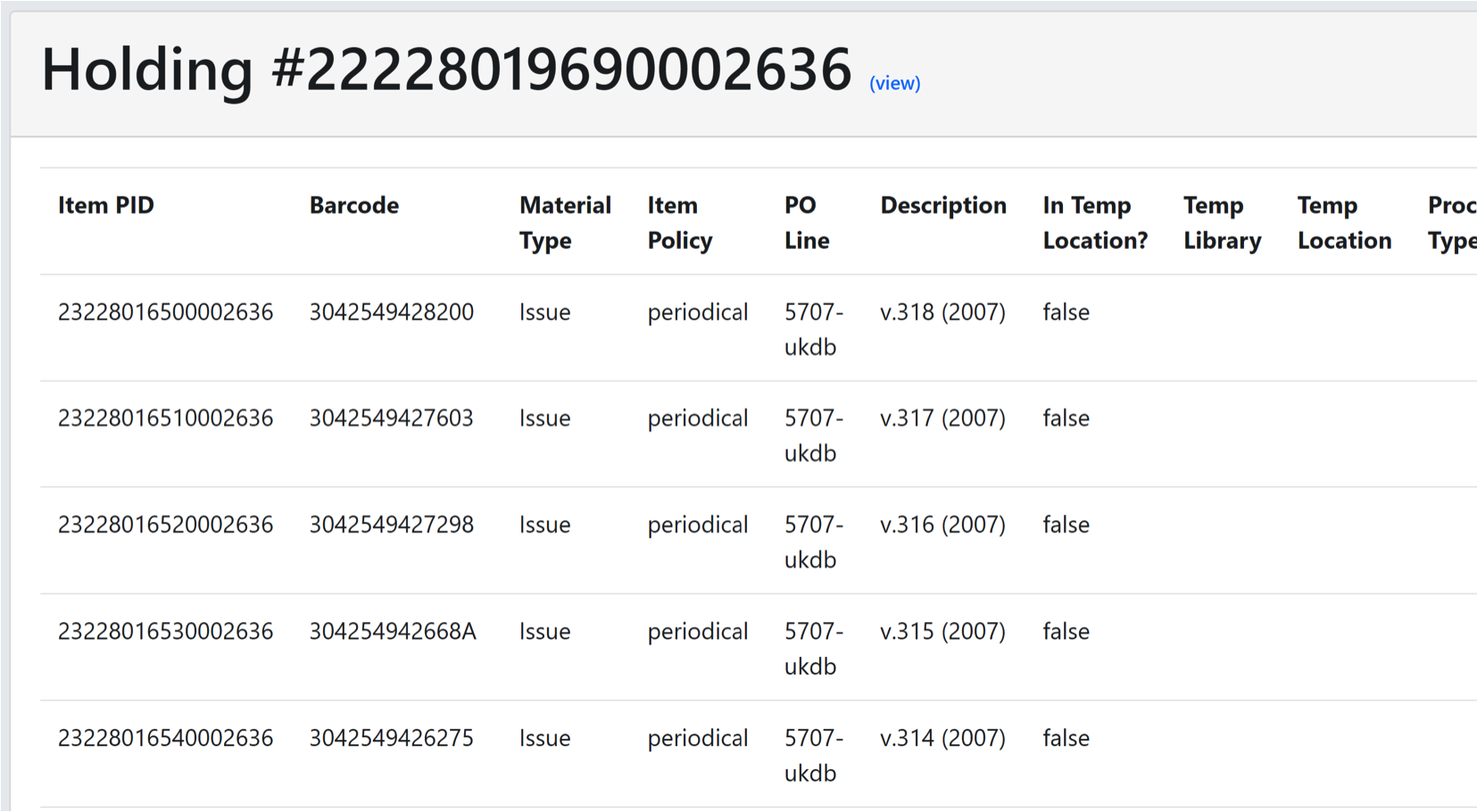Click barcode 304254942668A in fourth row

(x=393, y=631)
